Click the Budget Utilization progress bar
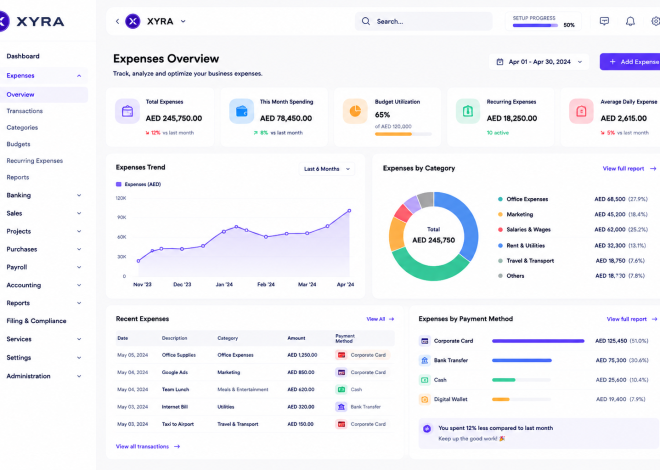This screenshot has height=470, width=660. [x=403, y=134]
